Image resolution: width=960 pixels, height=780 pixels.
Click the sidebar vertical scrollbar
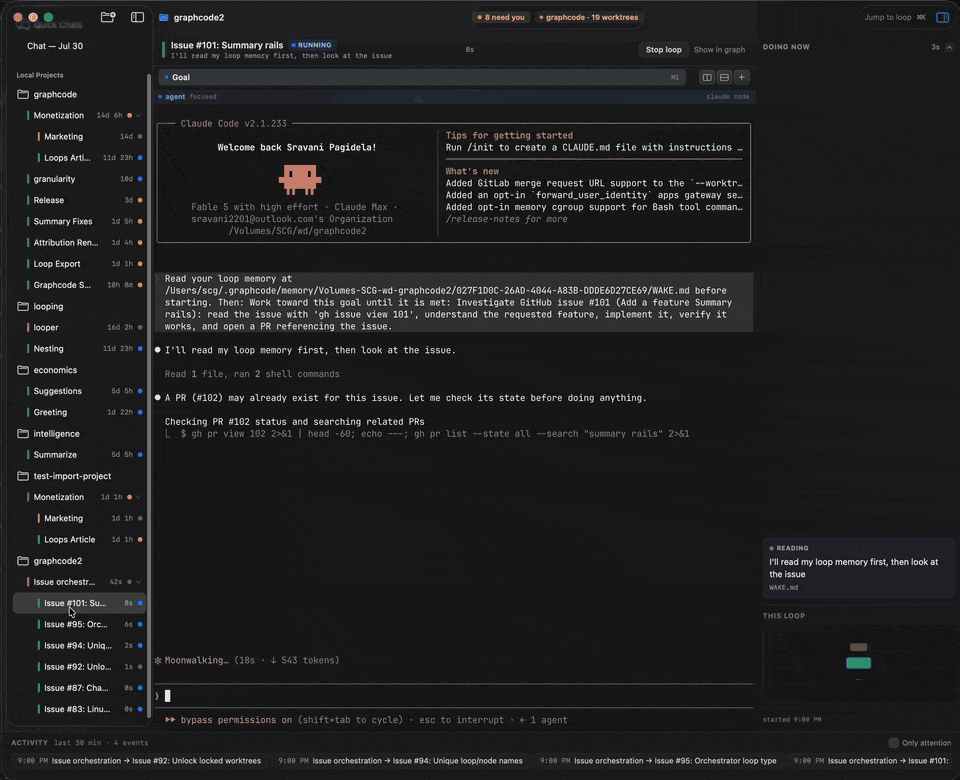[149, 398]
